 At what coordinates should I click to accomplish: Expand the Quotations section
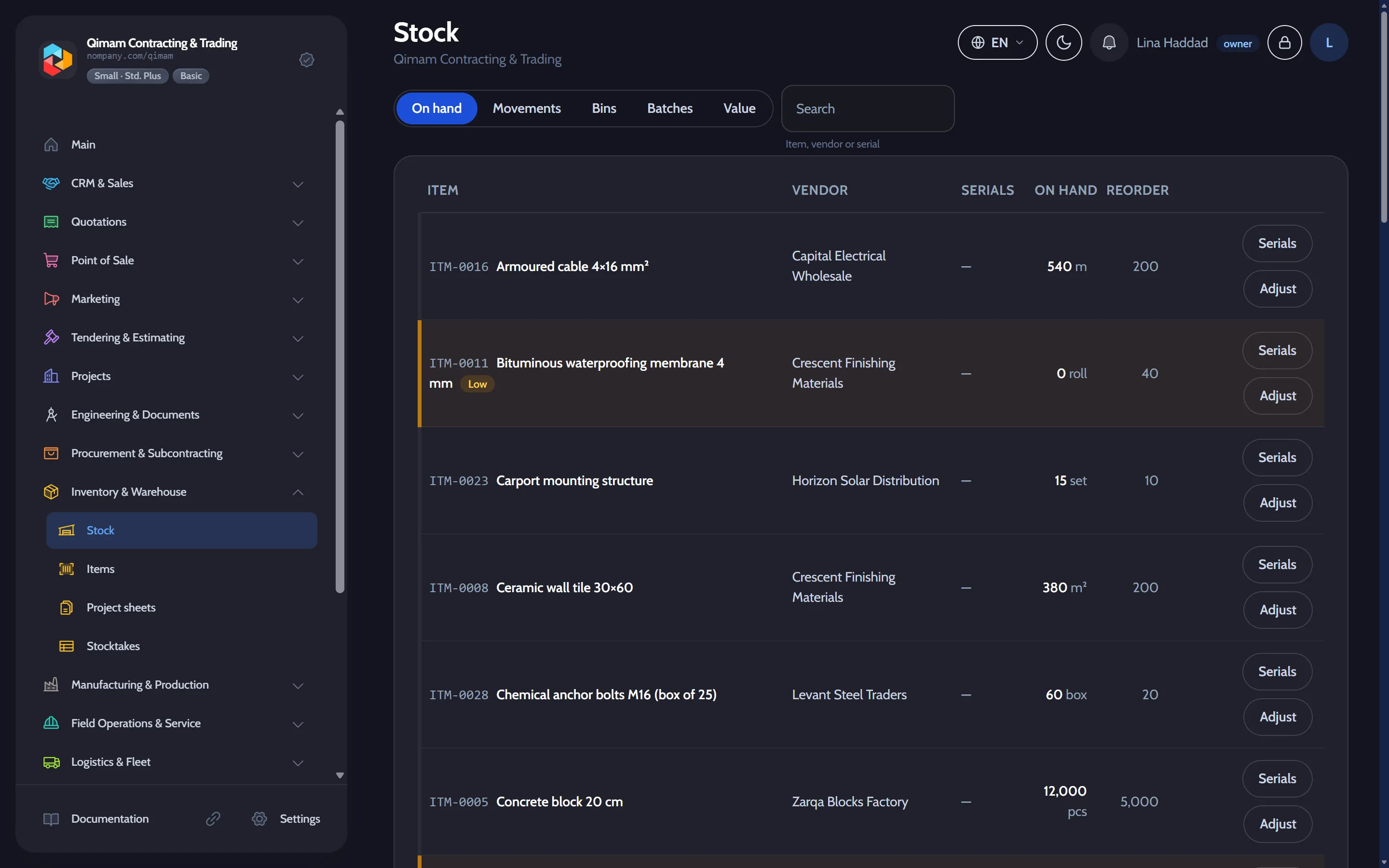298,223
